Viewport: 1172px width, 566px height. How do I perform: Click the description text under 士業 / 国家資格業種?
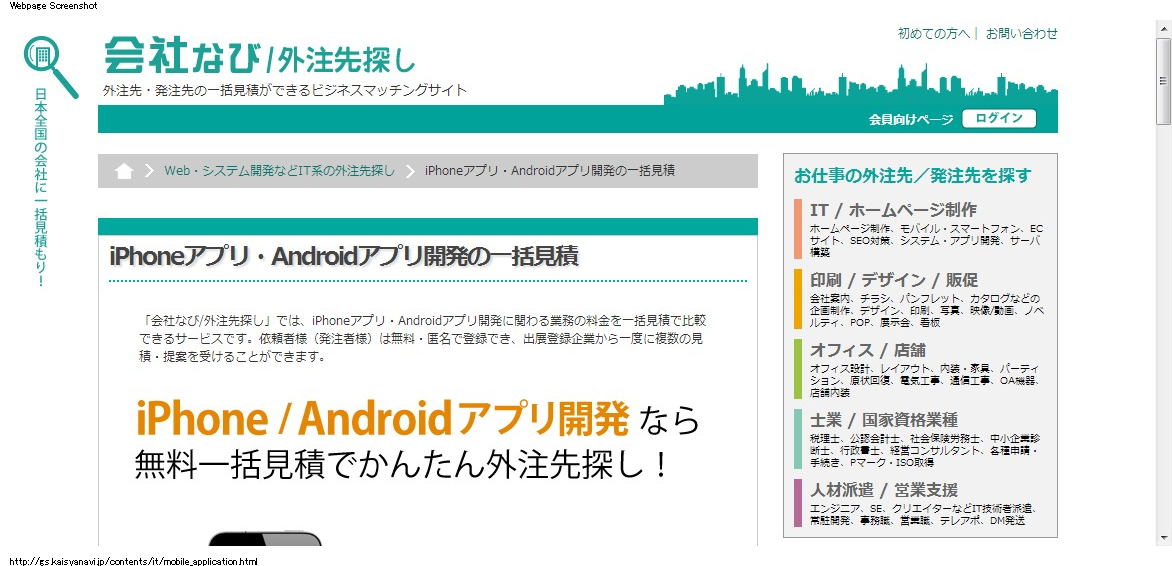click(x=925, y=450)
